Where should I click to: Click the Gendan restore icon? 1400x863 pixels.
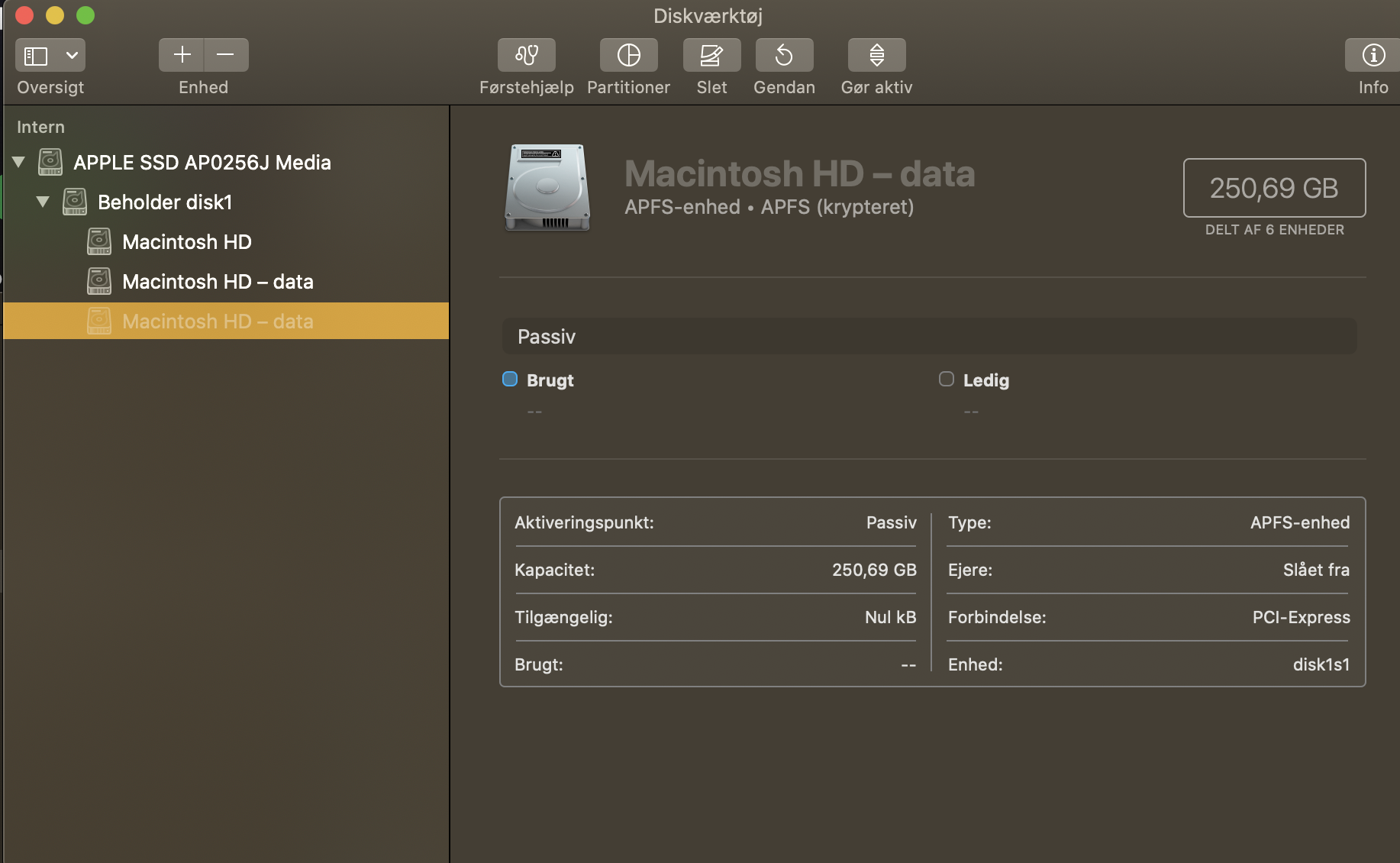pyautogui.click(x=784, y=55)
